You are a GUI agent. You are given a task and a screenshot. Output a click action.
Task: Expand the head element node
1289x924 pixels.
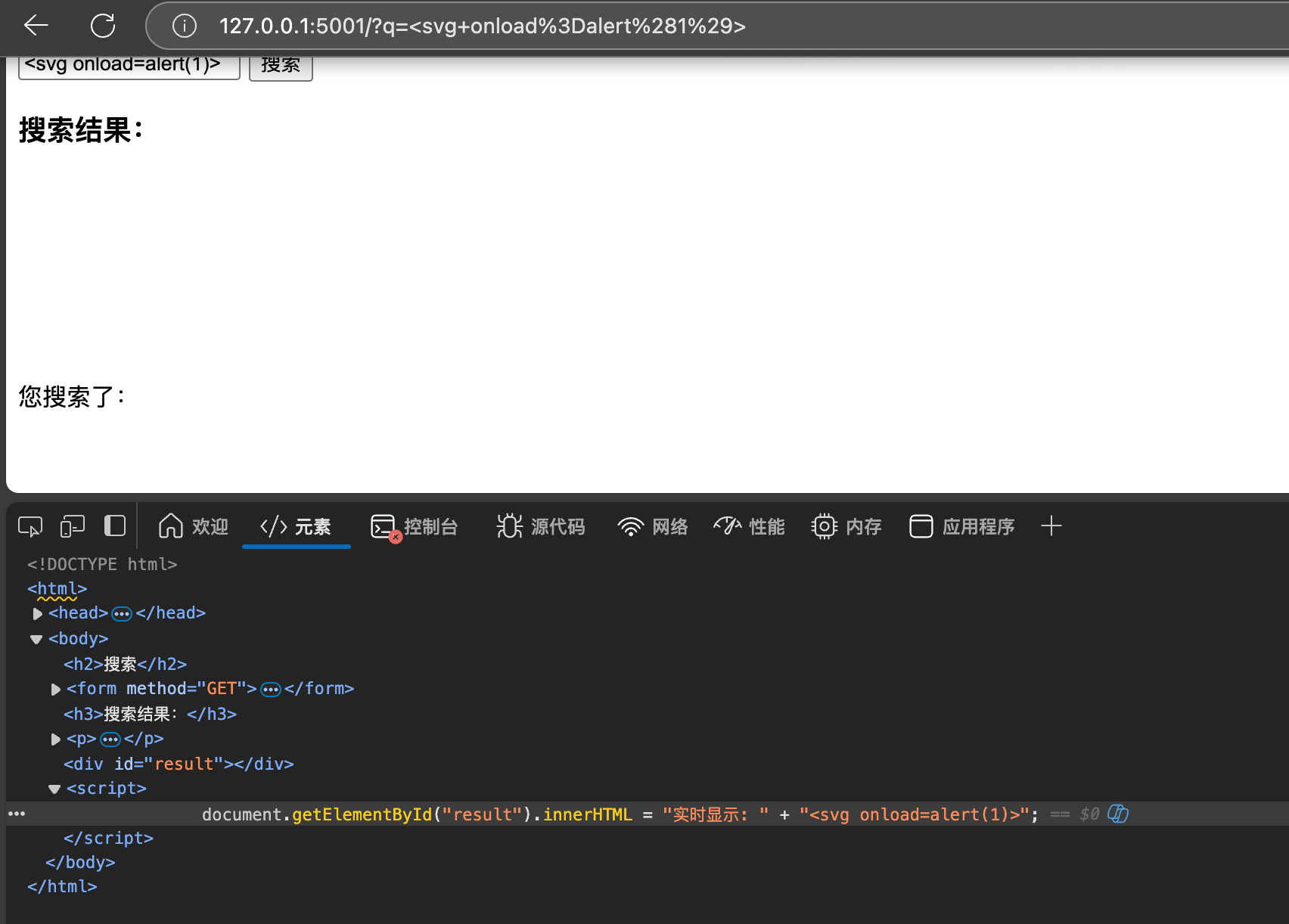38,613
